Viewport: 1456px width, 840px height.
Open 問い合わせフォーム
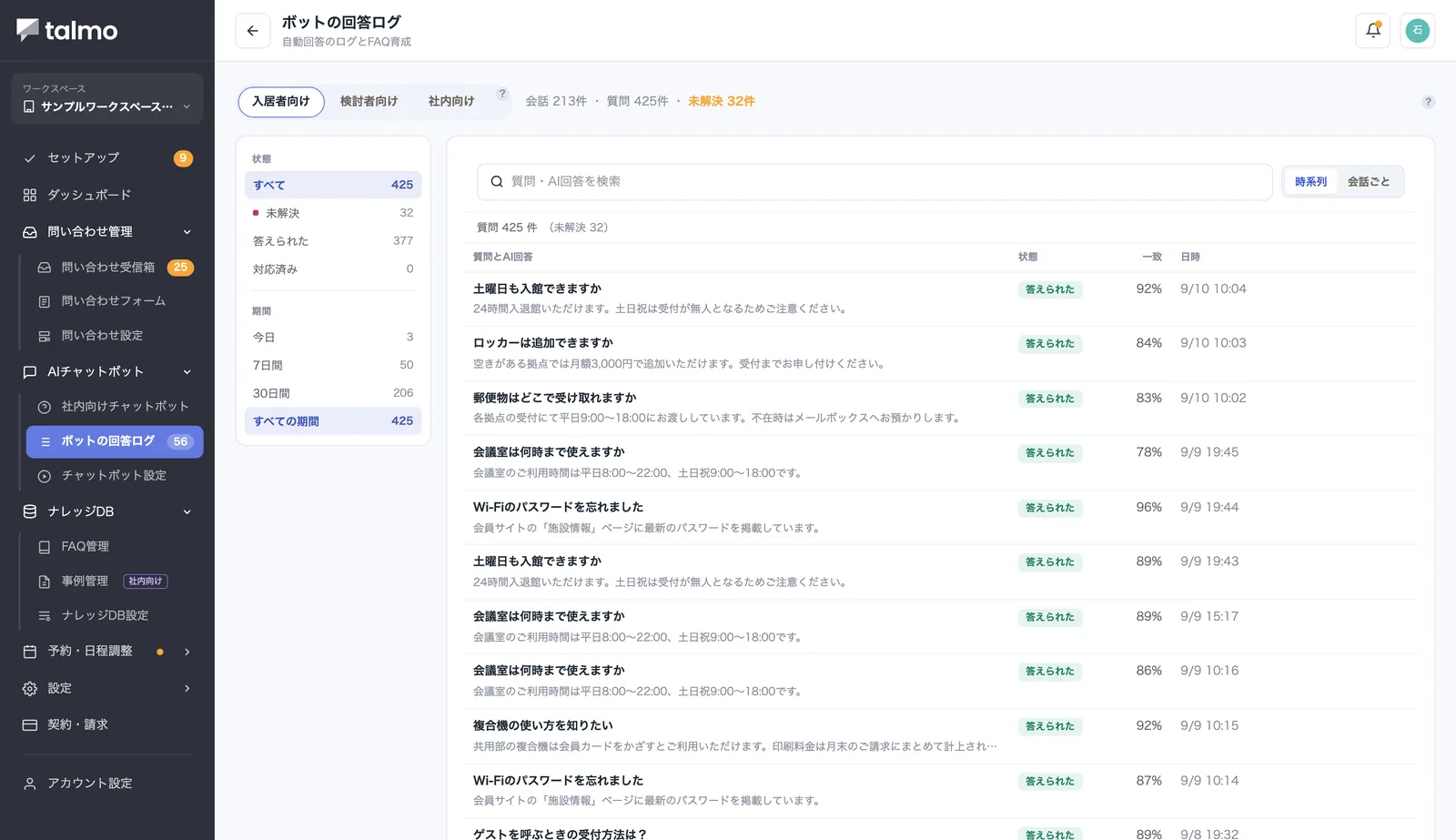click(115, 301)
